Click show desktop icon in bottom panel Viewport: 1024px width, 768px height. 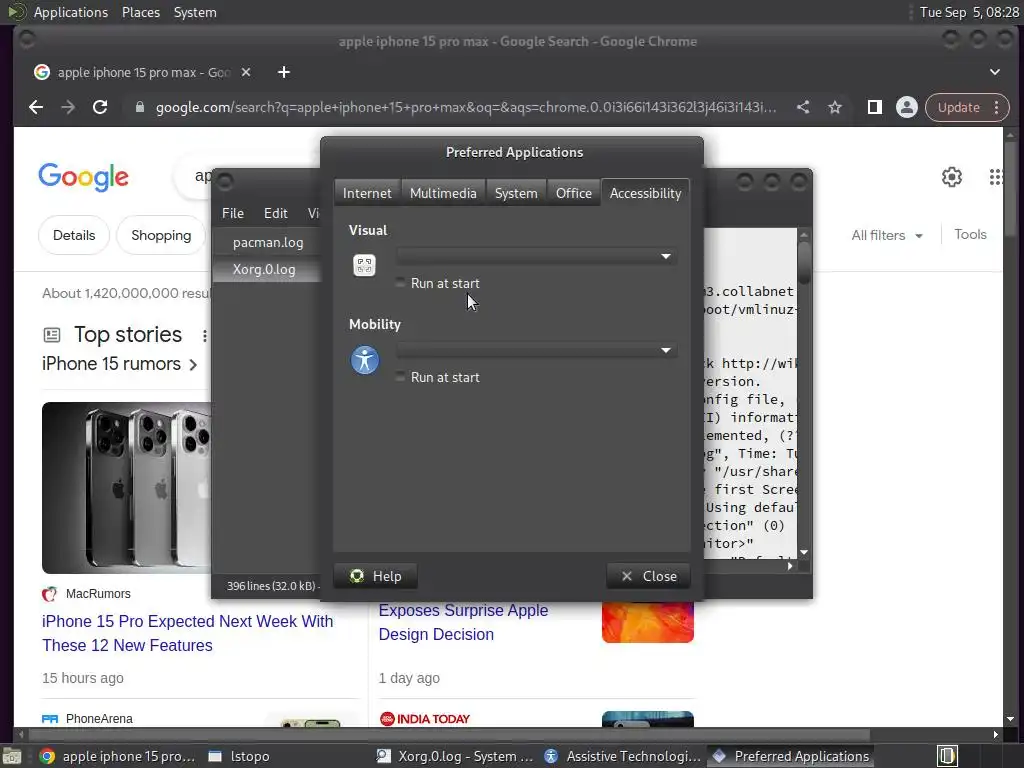pyautogui.click(x=12, y=756)
